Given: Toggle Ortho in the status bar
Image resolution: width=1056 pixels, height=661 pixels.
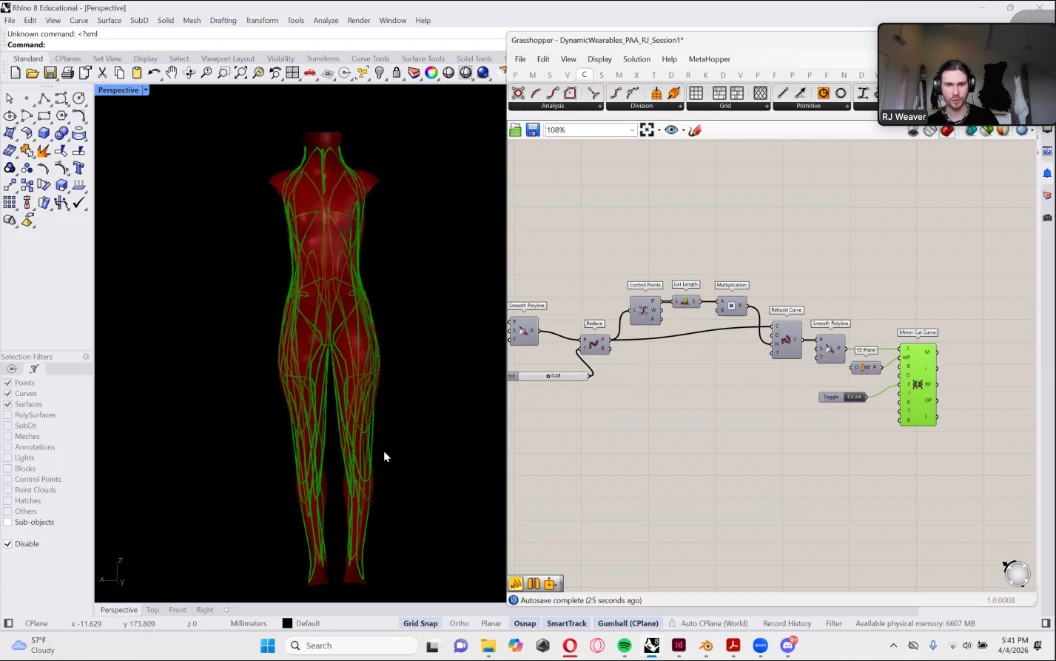Looking at the screenshot, I should [x=459, y=623].
